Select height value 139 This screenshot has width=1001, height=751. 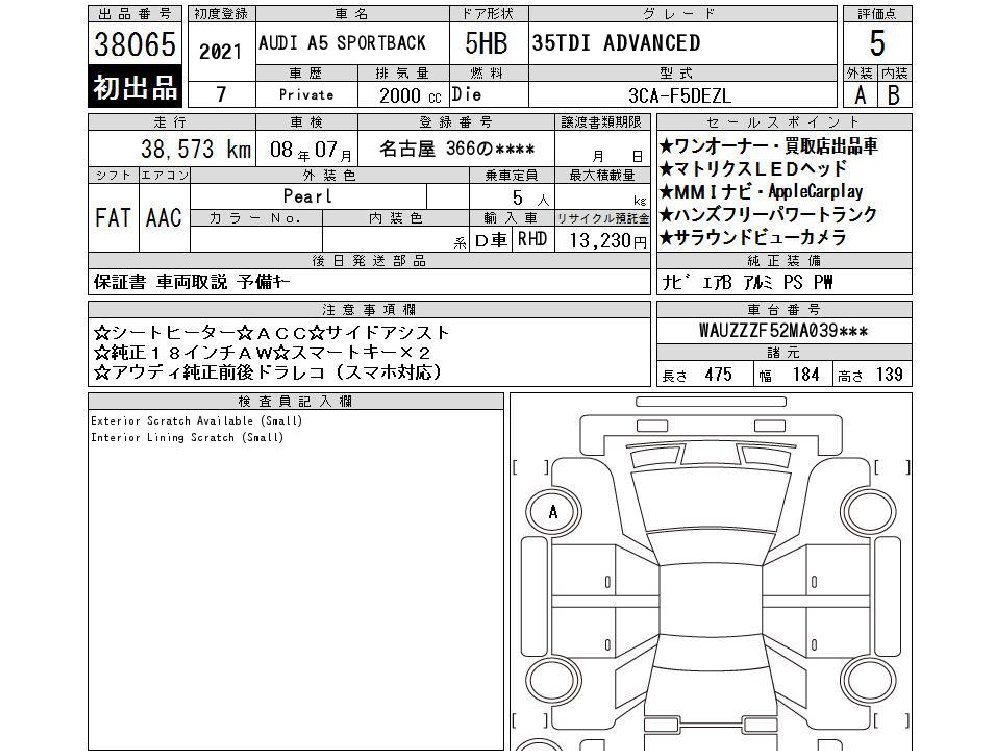(x=889, y=374)
